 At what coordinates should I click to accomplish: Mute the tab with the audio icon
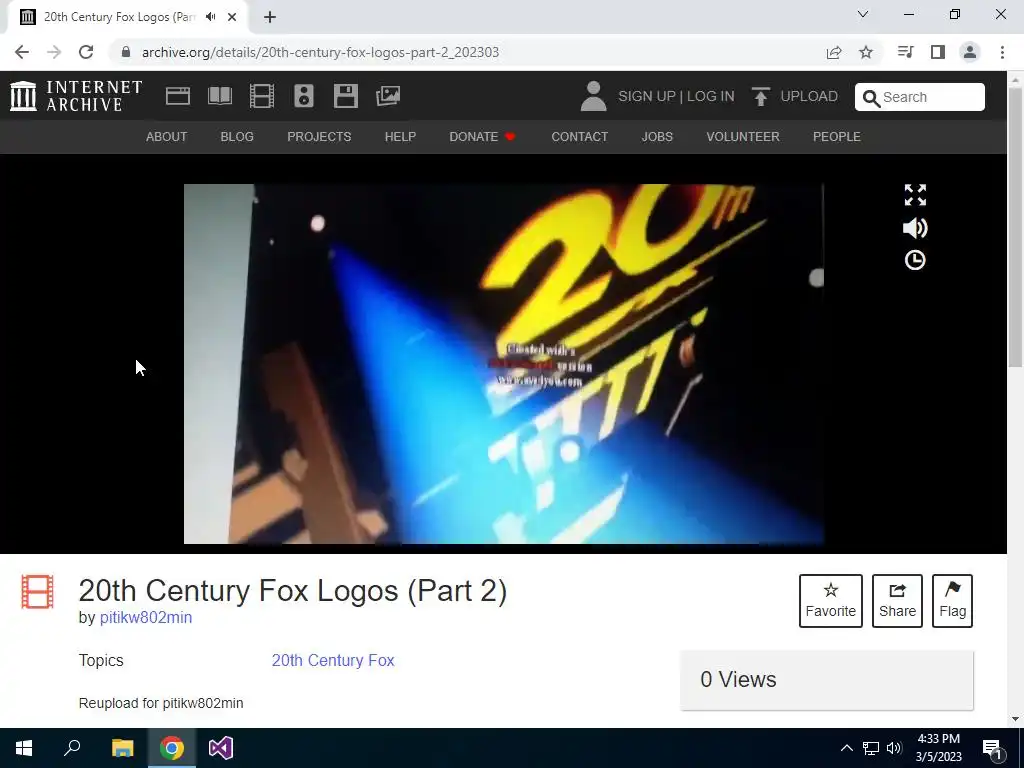coord(210,17)
